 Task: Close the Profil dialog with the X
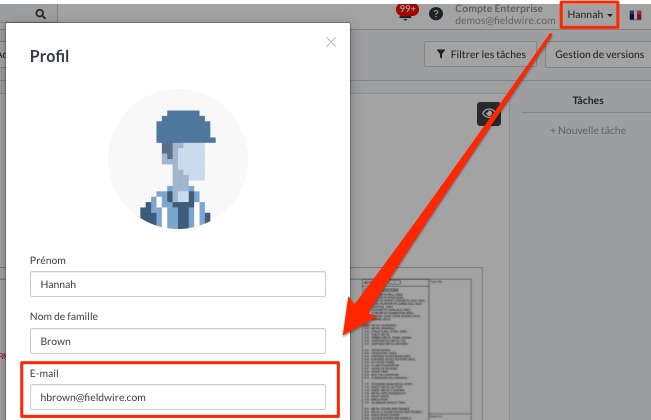tap(332, 42)
